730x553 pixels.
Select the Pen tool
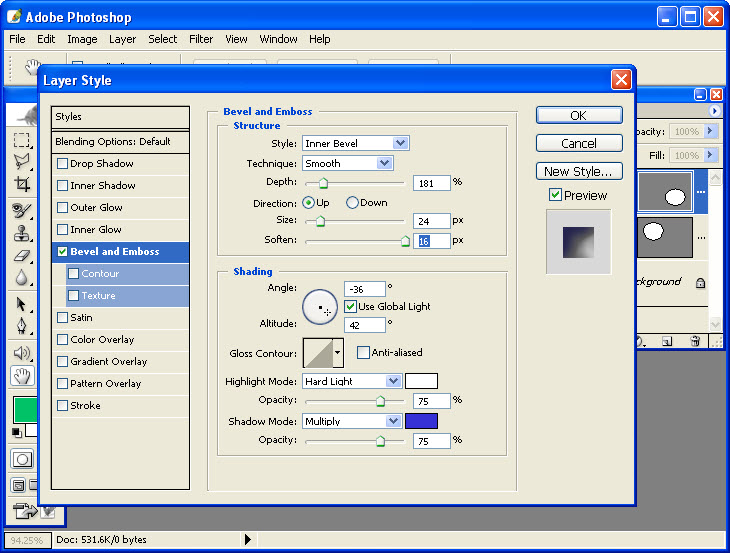point(22,326)
